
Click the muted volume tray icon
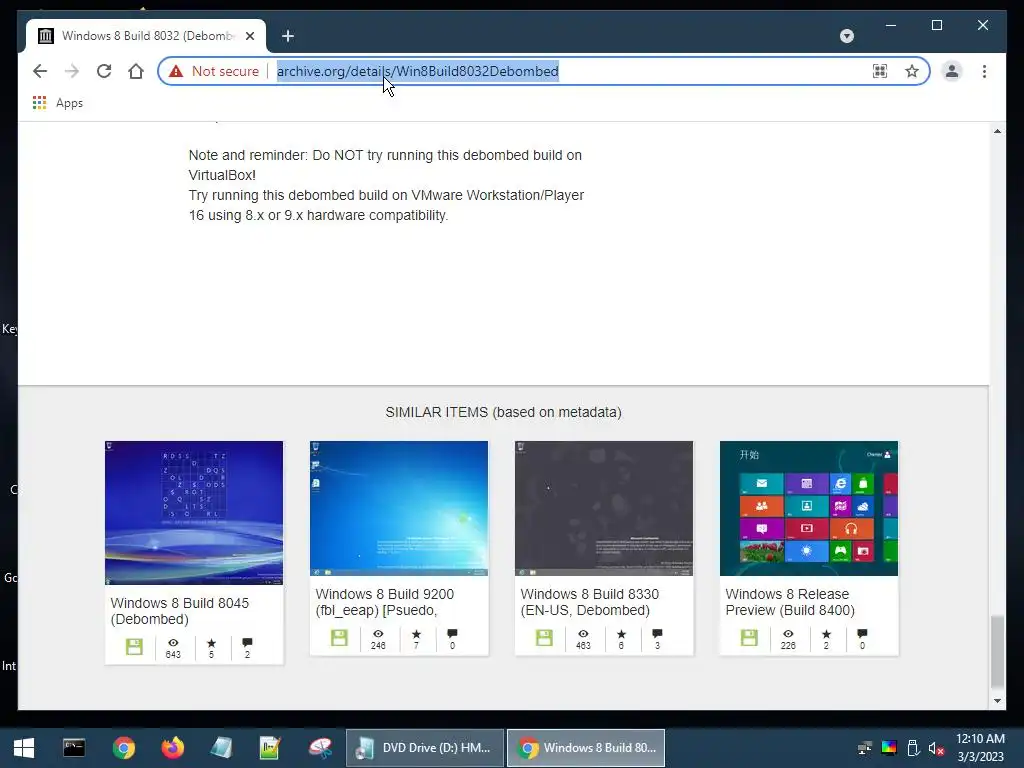[936, 748]
